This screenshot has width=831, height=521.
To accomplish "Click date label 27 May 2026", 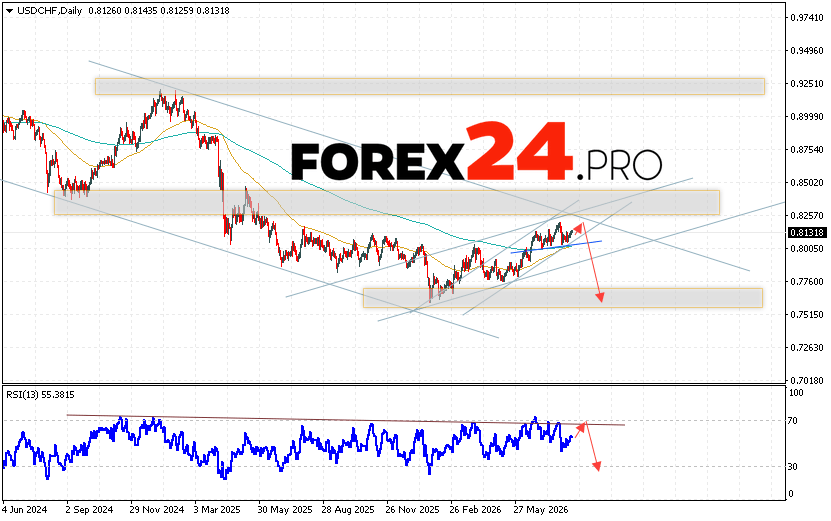I will [541, 510].
